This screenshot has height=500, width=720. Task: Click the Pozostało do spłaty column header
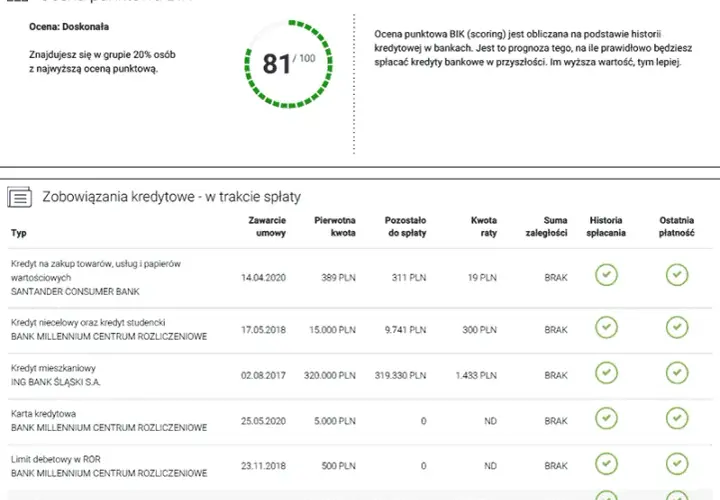pos(405,226)
